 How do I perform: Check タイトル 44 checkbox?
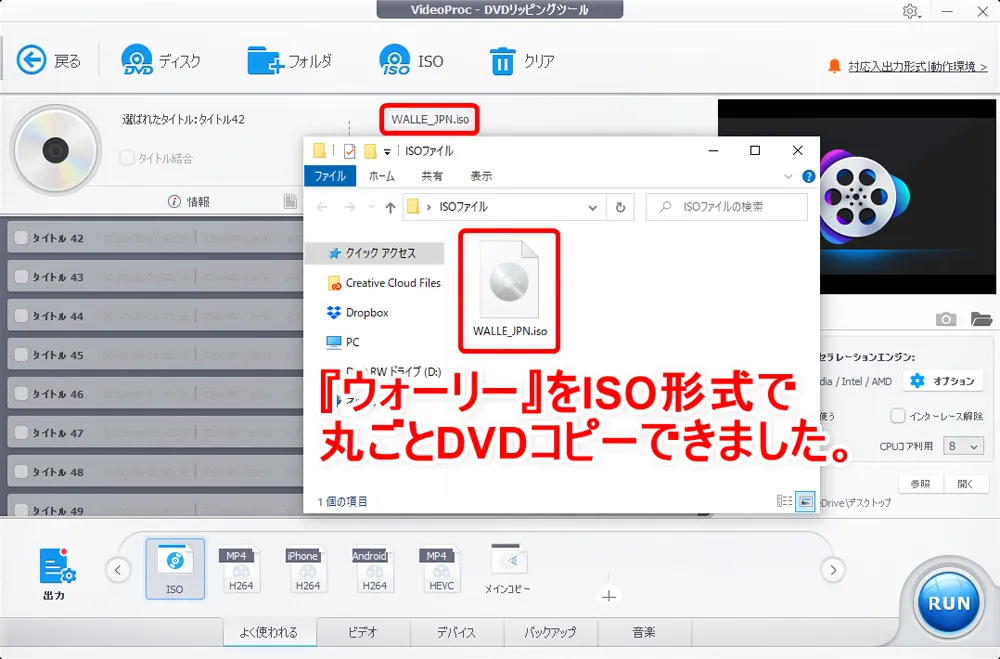tap(21, 315)
